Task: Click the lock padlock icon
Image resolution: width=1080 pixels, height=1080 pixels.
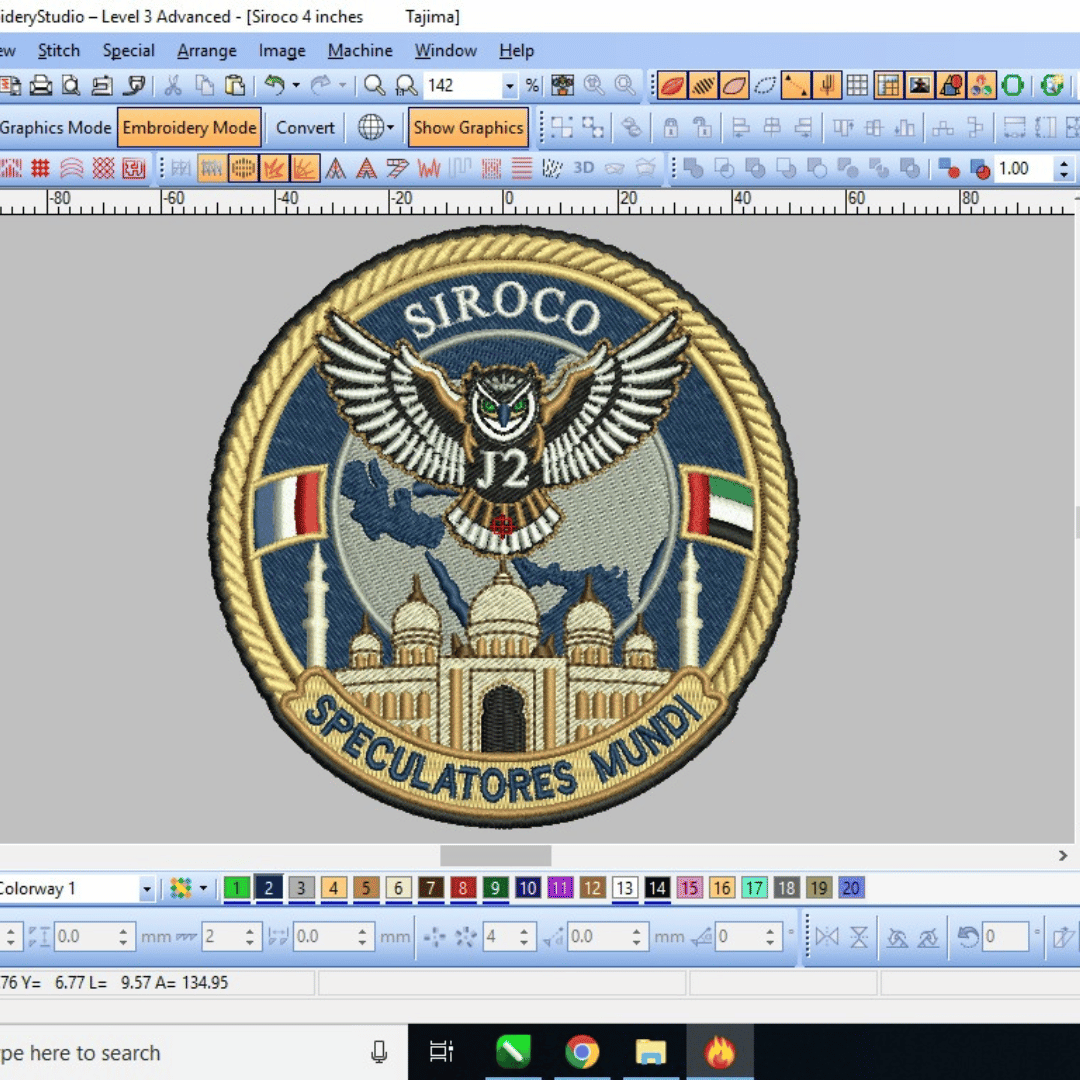Action: [670, 127]
